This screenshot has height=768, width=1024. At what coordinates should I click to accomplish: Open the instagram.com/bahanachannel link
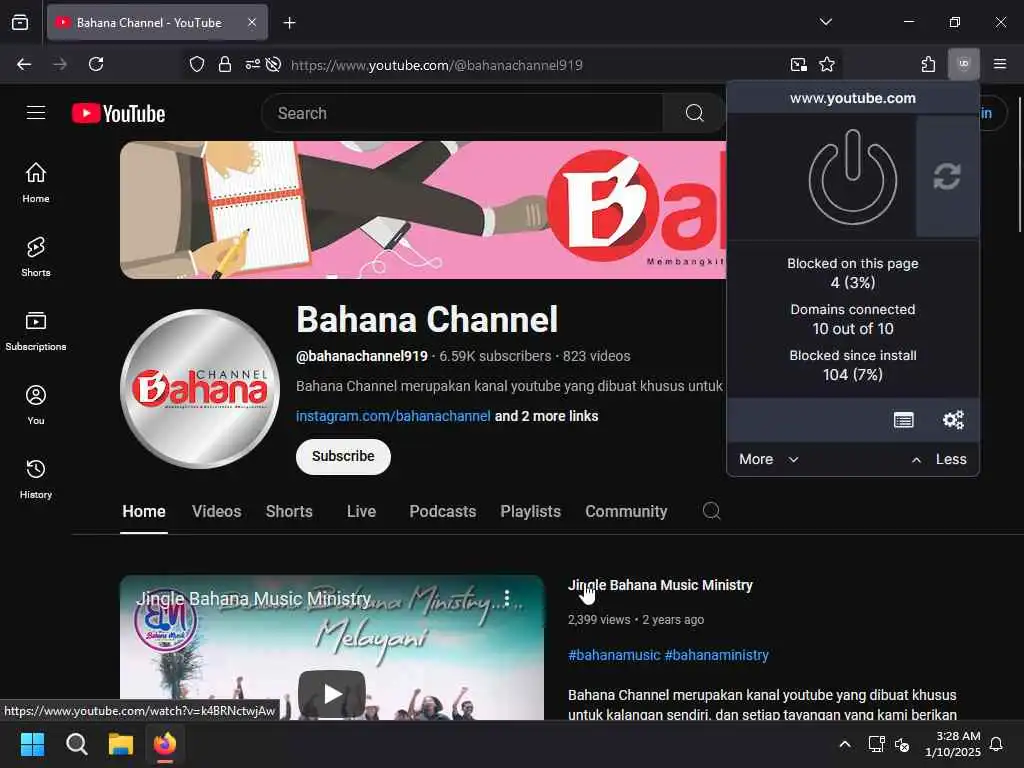tap(393, 416)
